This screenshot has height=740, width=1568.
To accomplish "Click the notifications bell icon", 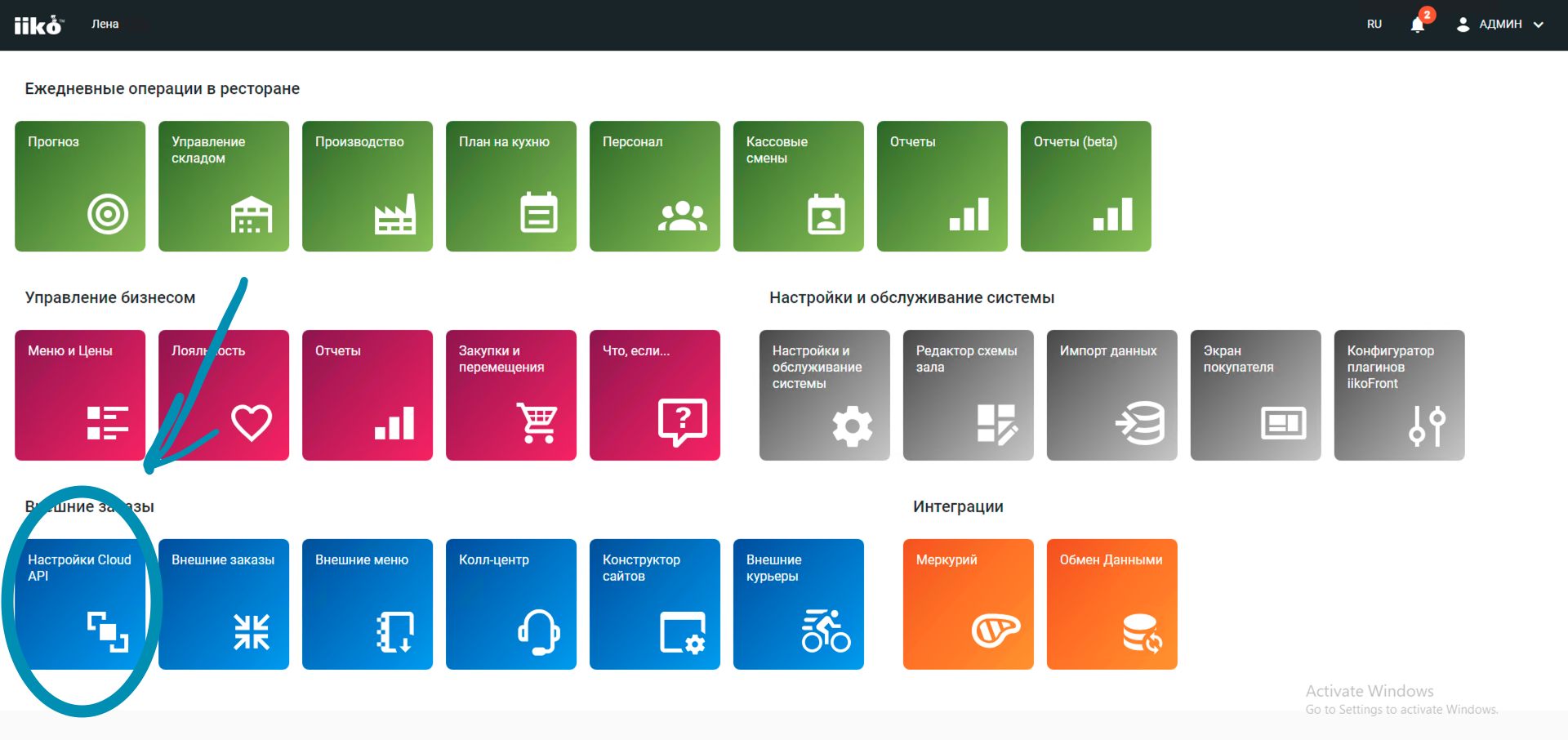I will pyautogui.click(x=1418, y=25).
